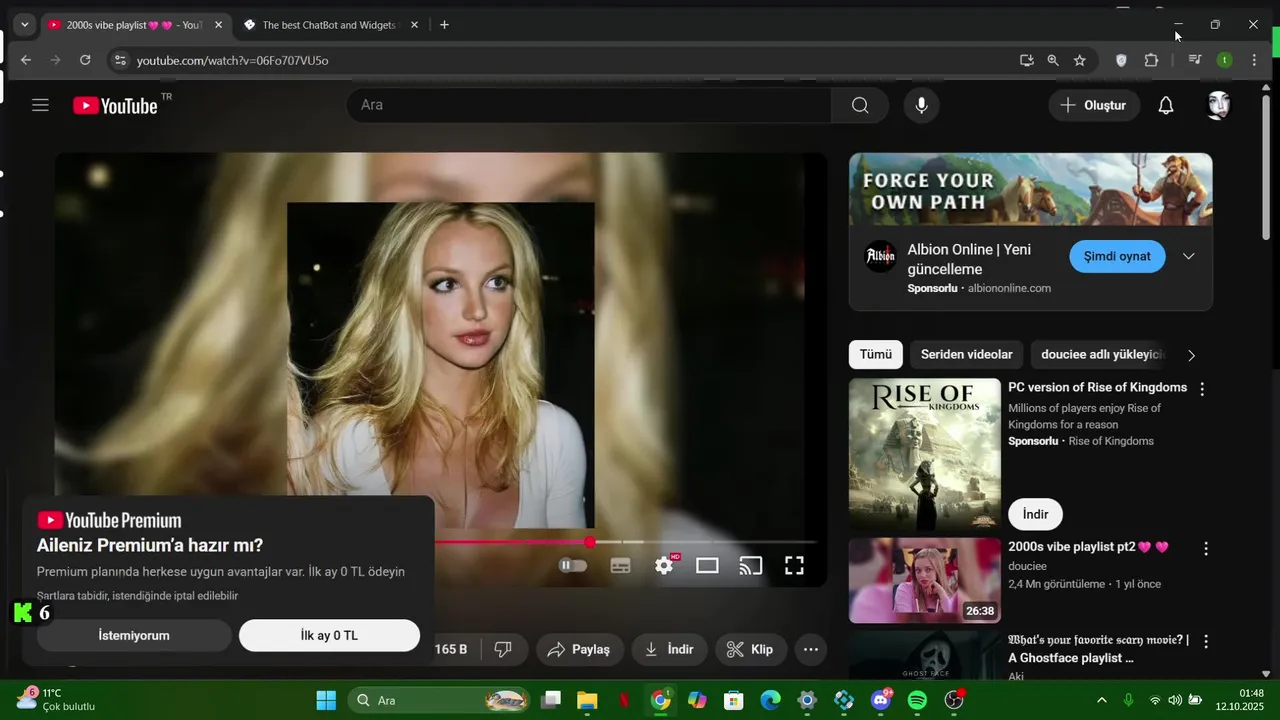The width and height of the screenshot is (1280, 720).
Task: Toggle subtitles button in the player
Action: tap(620, 565)
